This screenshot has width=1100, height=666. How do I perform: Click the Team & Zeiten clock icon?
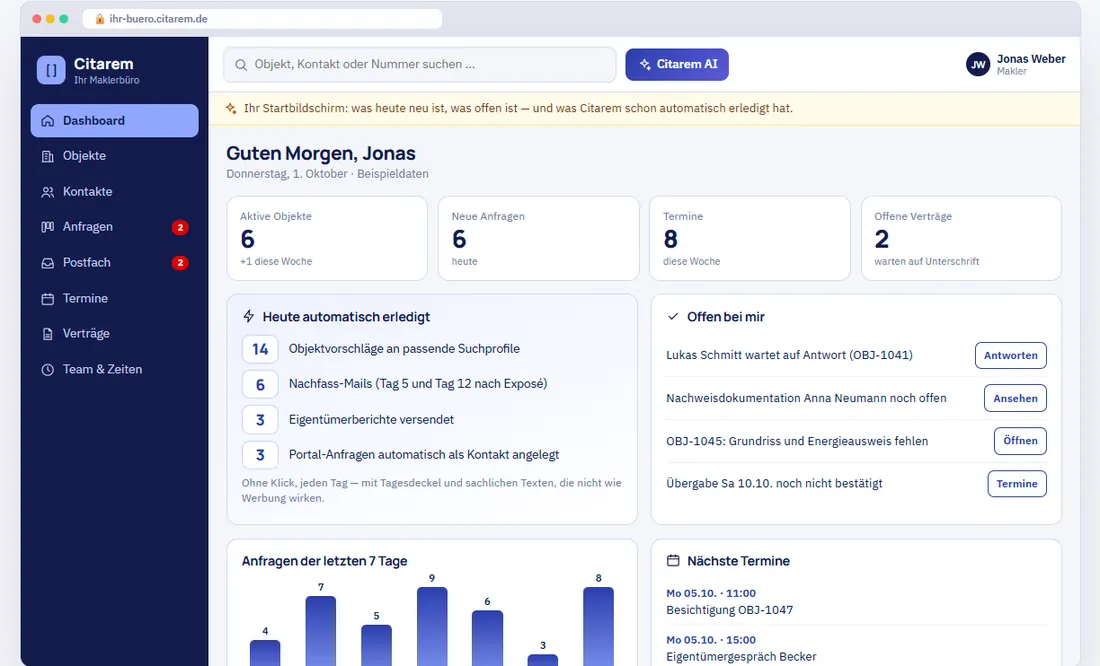(48, 370)
